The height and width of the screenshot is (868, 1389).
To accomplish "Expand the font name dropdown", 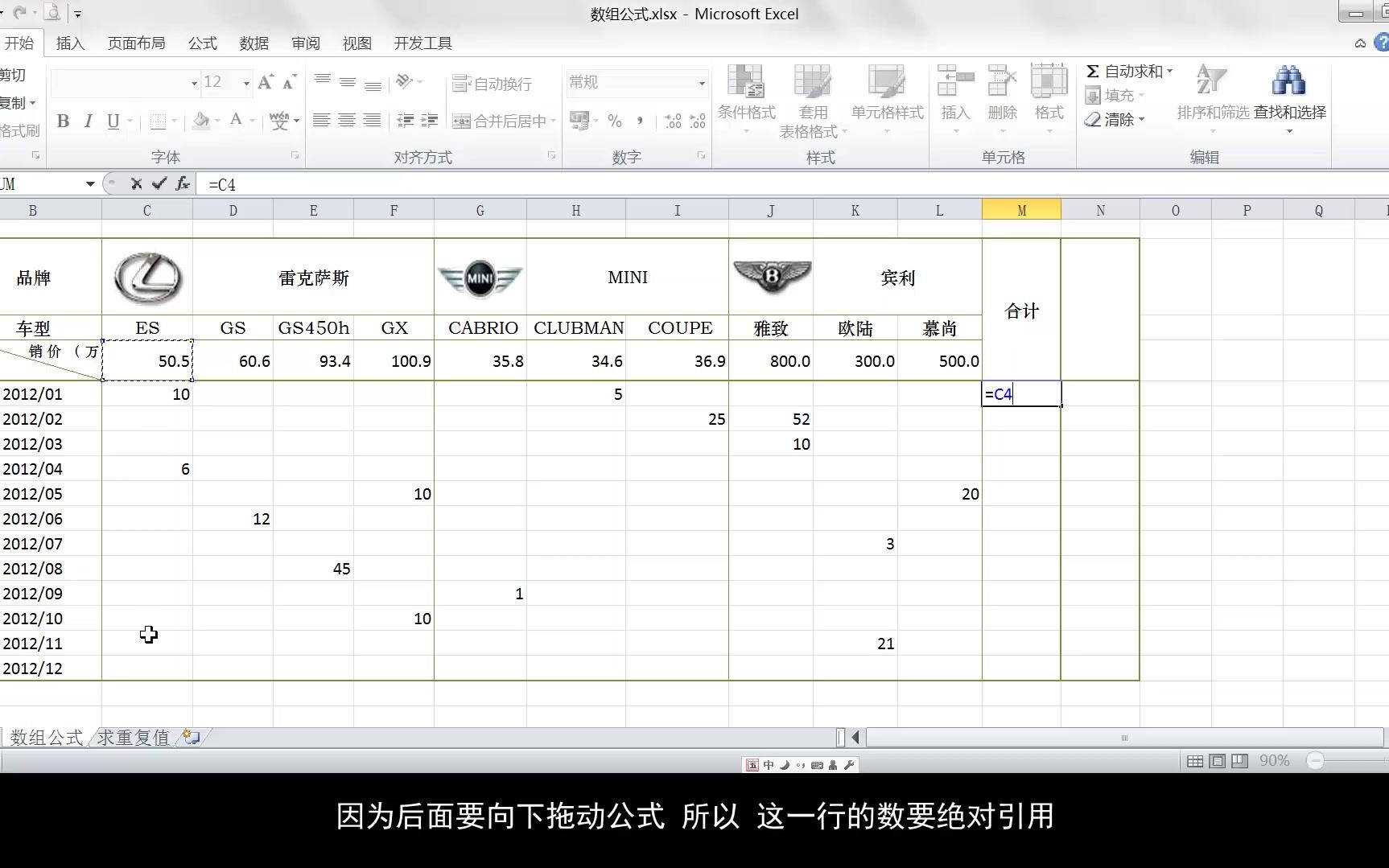I will coord(194,83).
